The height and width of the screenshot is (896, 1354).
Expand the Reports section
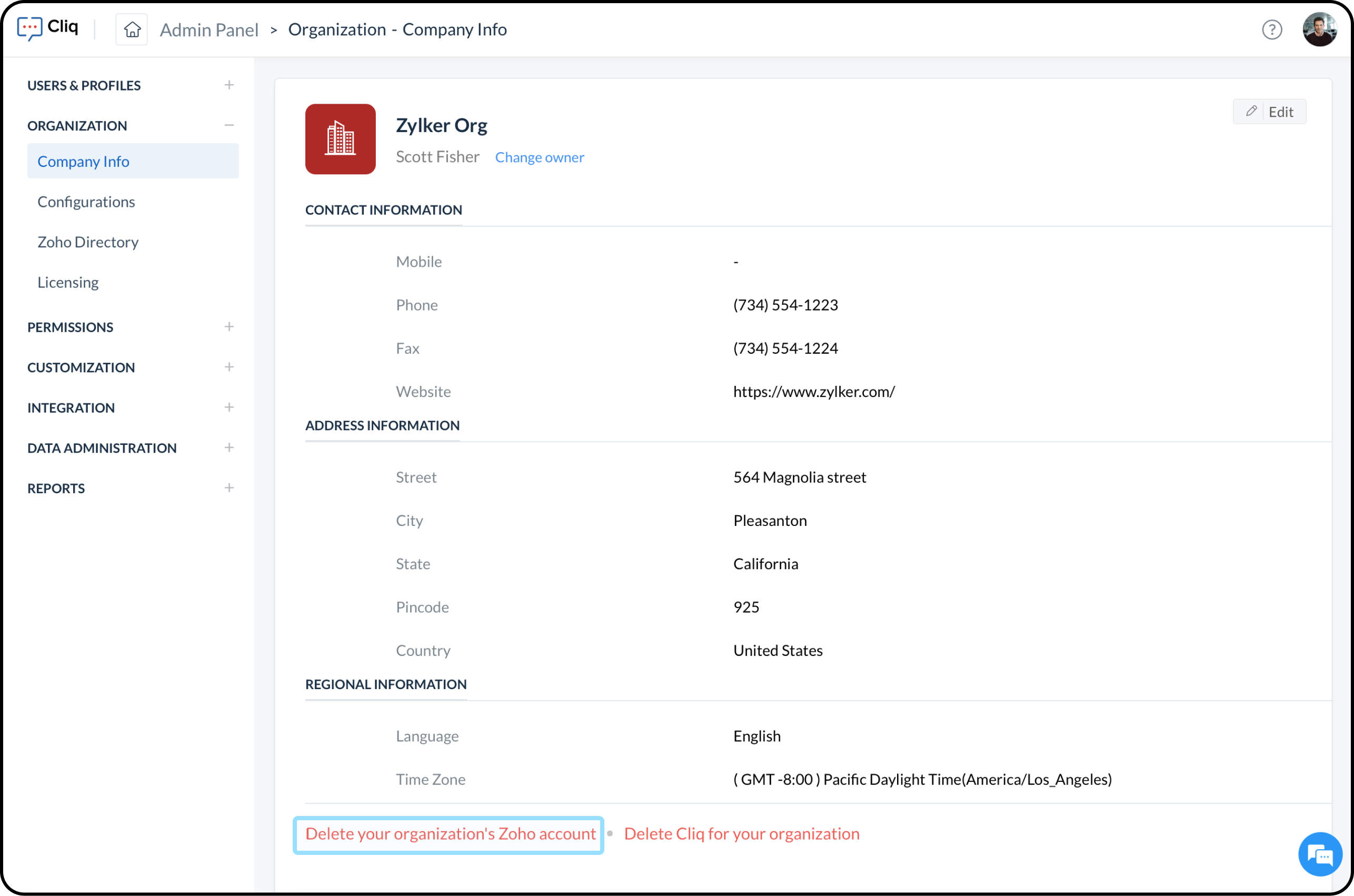click(229, 488)
